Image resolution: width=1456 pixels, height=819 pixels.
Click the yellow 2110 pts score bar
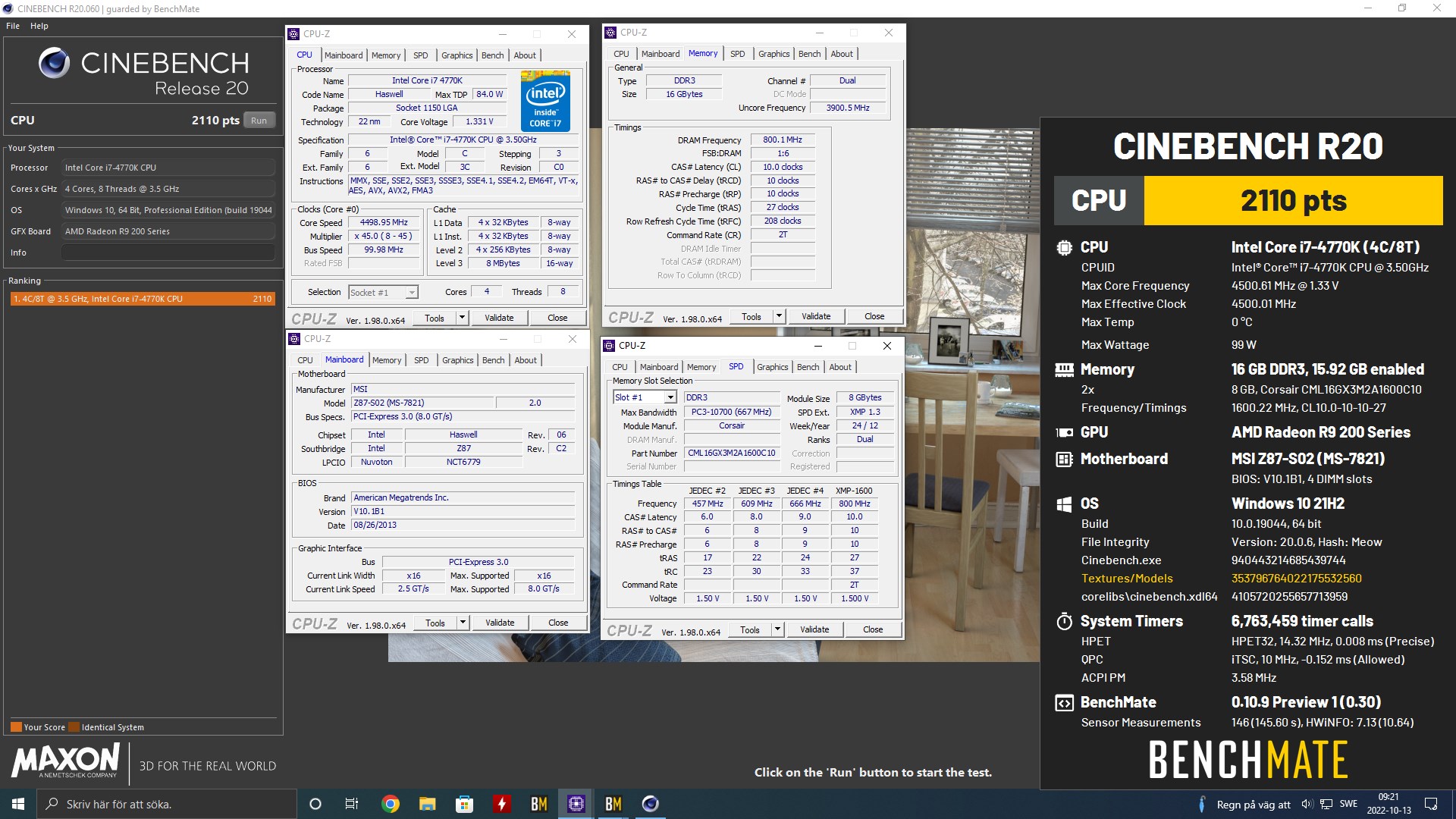pyautogui.click(x=1293, y=201)
